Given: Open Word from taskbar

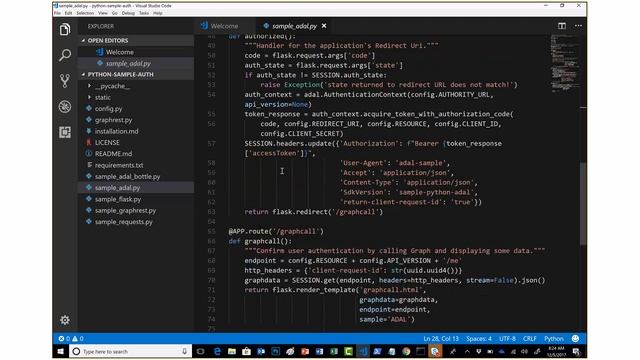Looking at the screenshot, I should (320, 351).
